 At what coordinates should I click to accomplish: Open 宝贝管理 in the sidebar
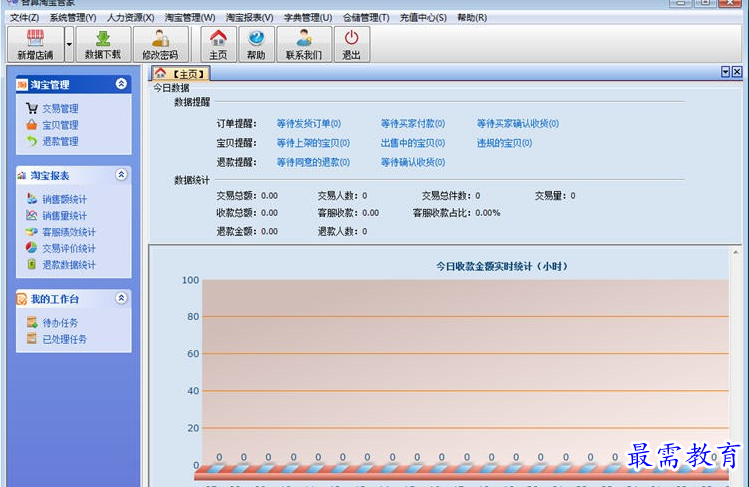(x=60, y=125)
